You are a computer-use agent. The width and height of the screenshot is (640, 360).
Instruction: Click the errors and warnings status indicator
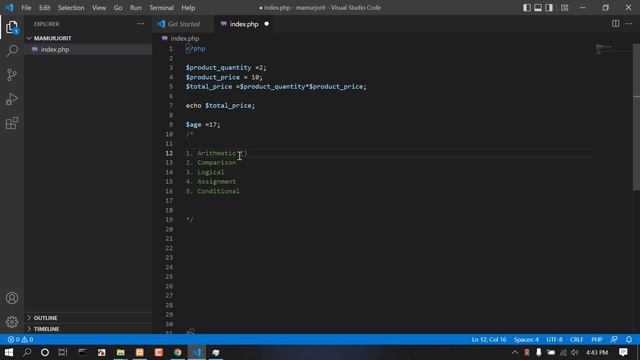click(x=20, y=340)
